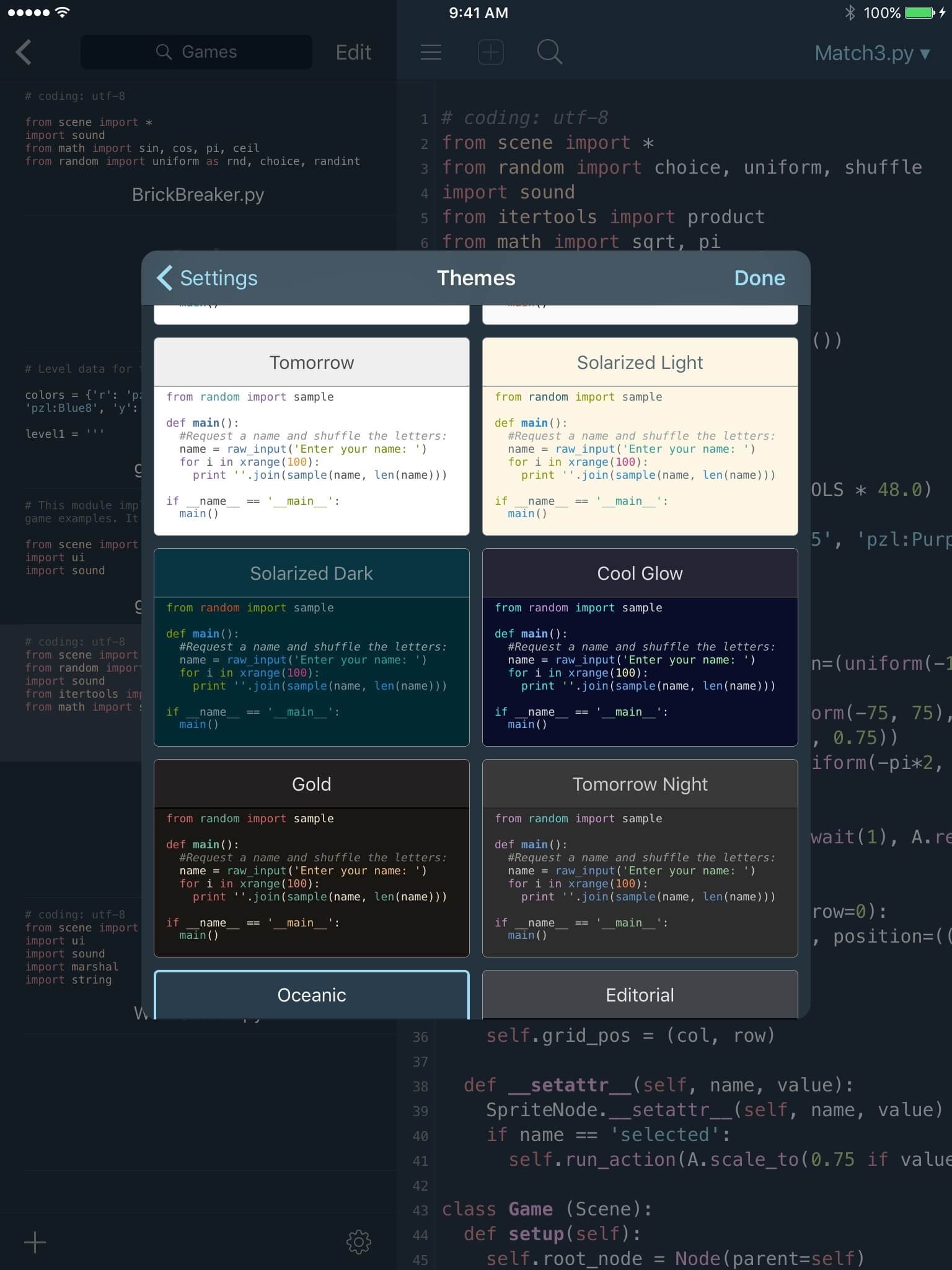
Task: Open the editor search magnifier icon
Action: 549,53
